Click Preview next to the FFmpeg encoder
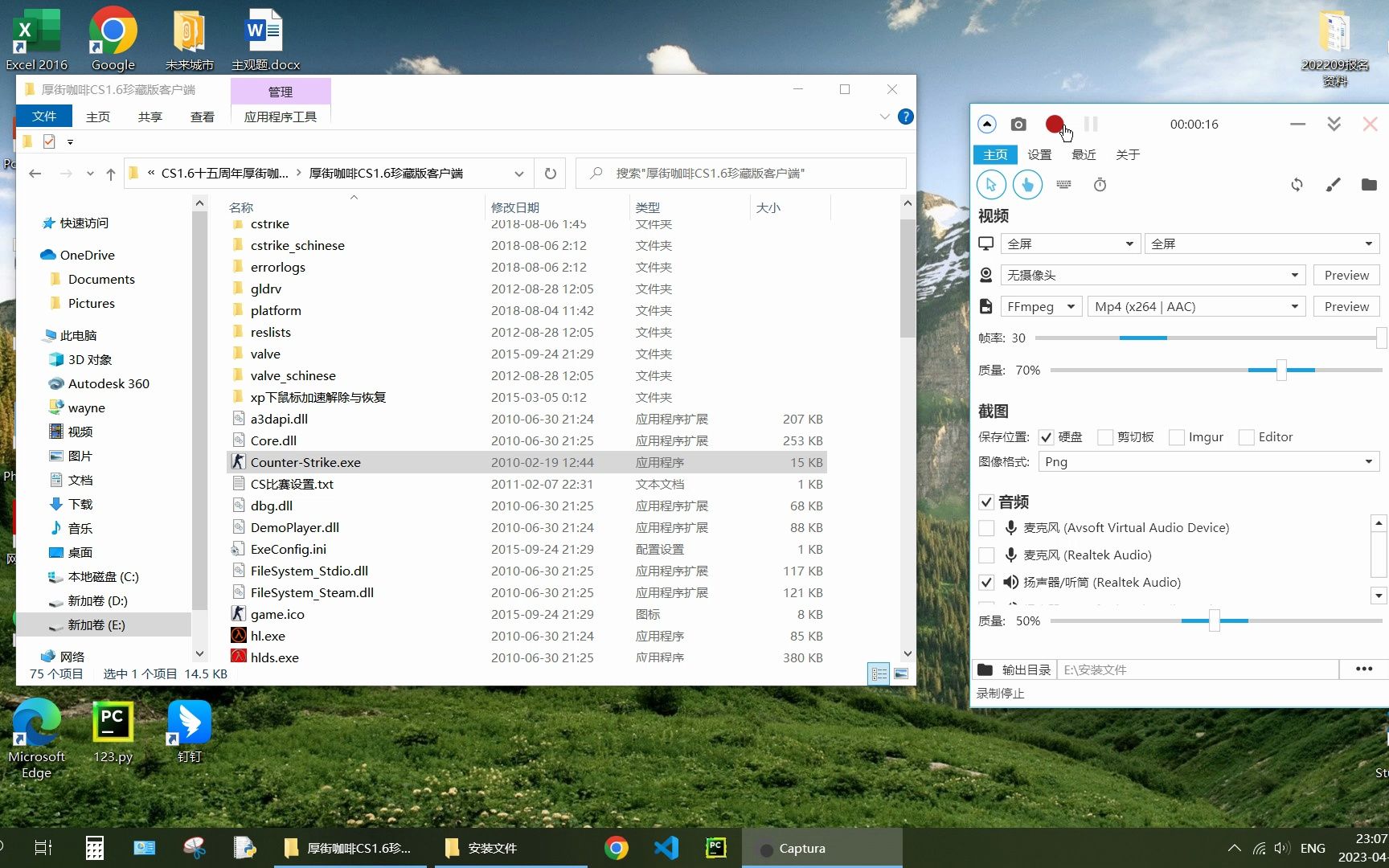 tap(1346, 306)
